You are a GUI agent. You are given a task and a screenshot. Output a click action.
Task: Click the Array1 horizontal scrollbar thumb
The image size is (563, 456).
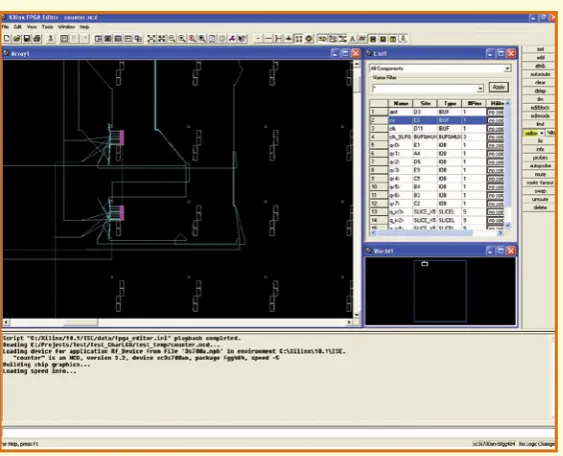[81, 322]
